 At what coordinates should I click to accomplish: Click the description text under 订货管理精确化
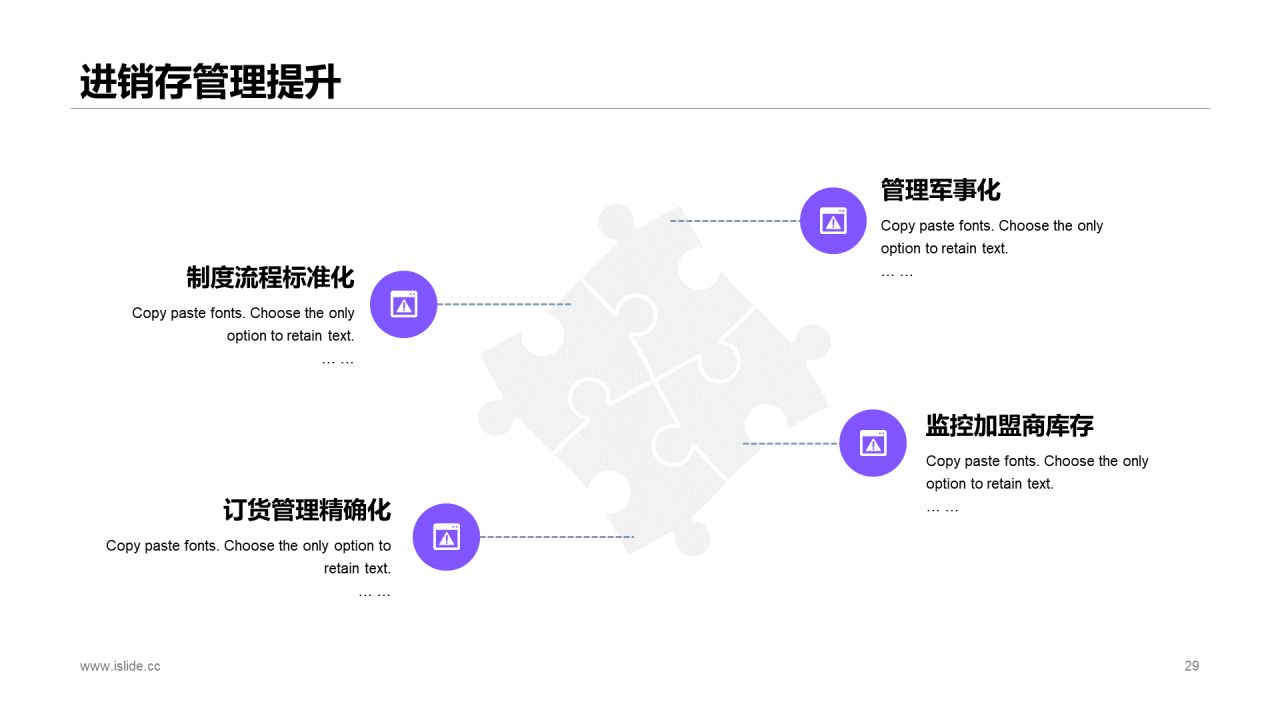[x=248, y=568]
